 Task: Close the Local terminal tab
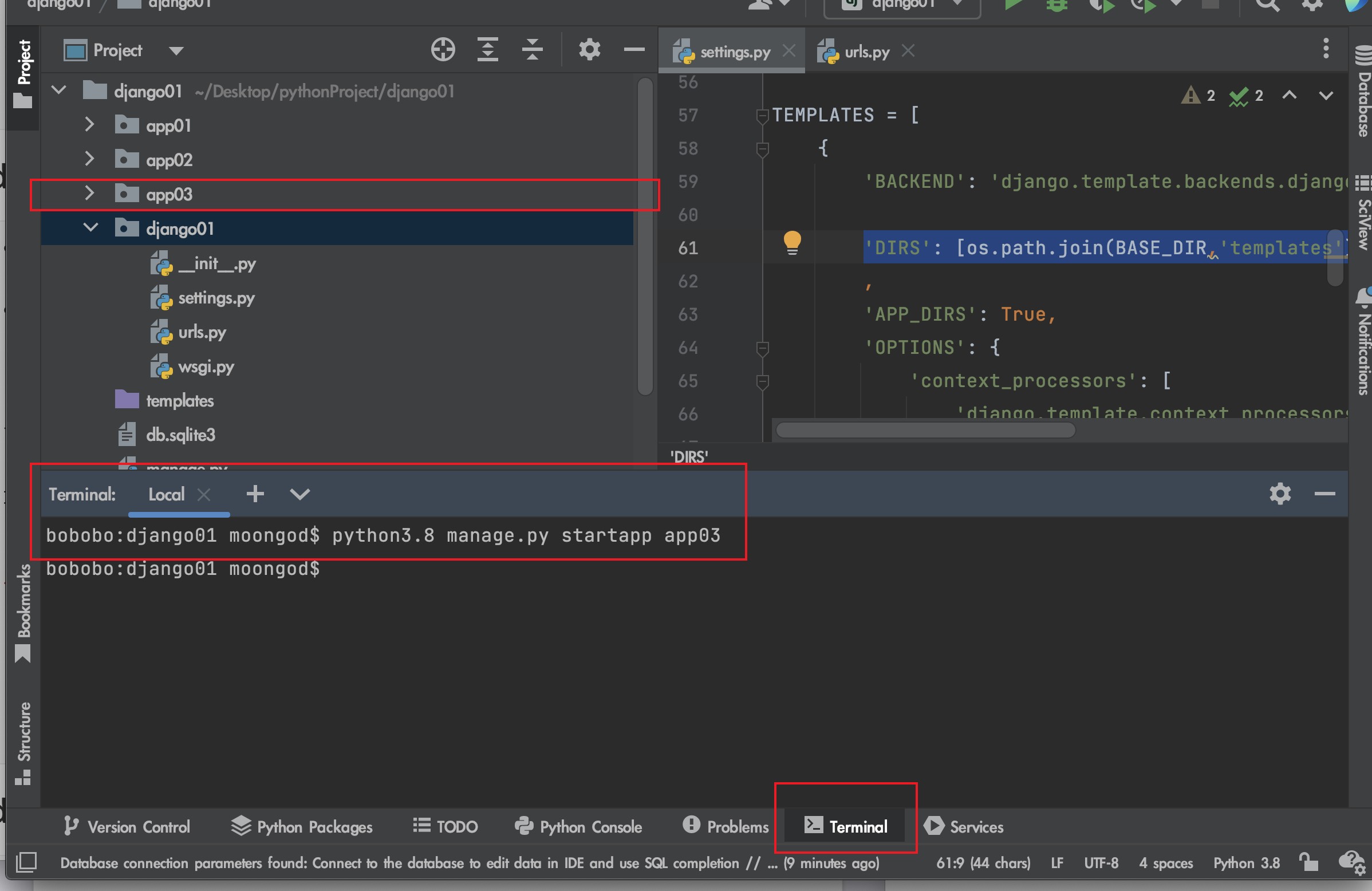point(203,494)
